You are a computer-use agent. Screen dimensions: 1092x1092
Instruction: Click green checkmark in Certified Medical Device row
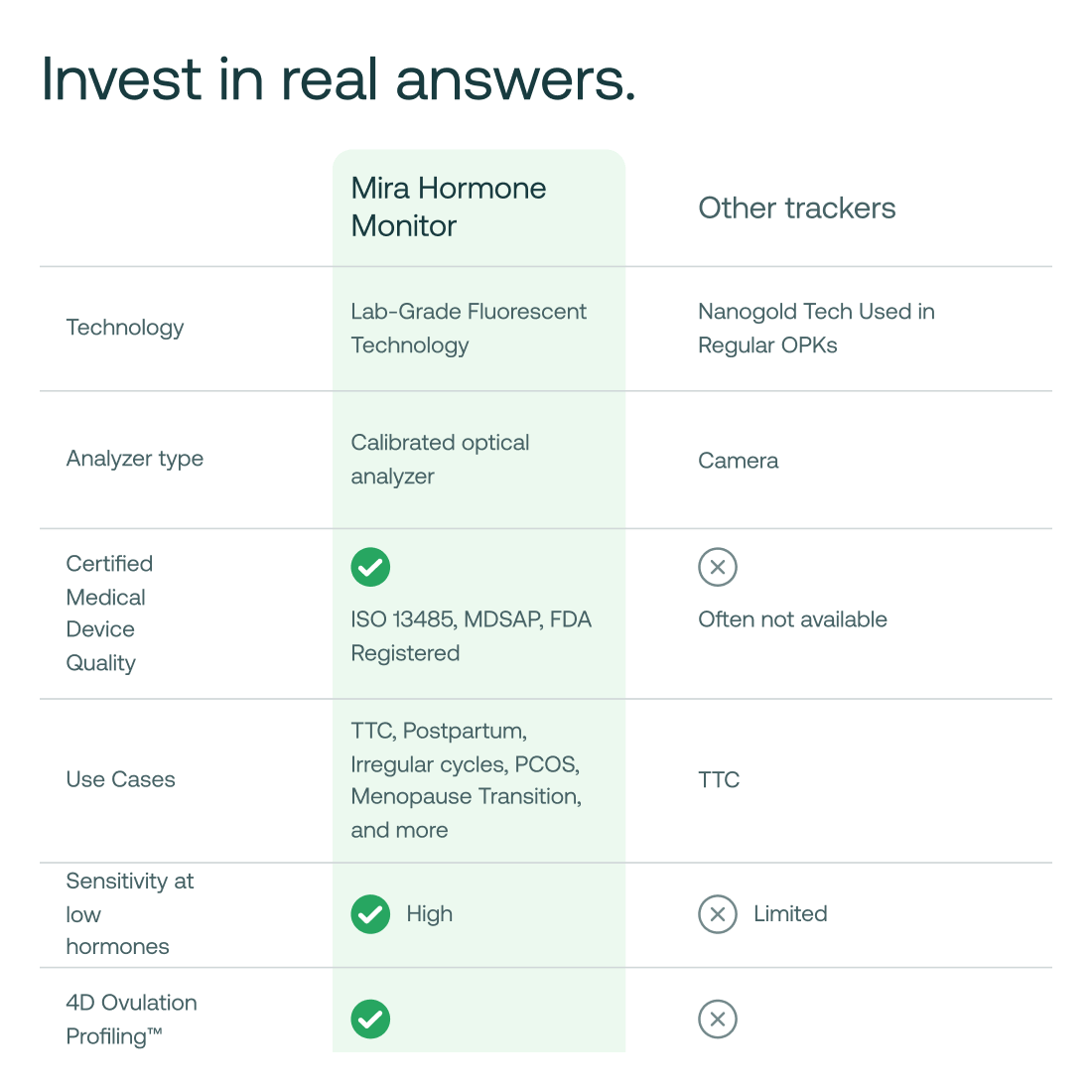[x=370, y=567]
